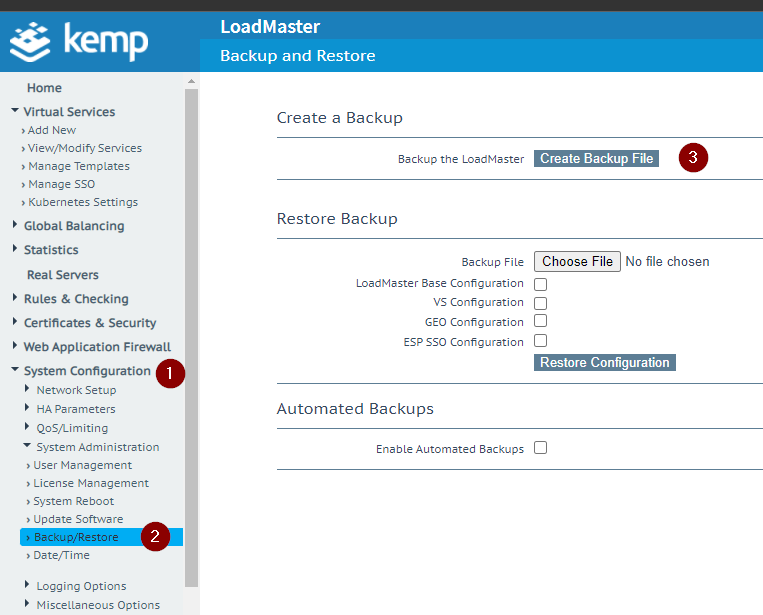This screenshot has height=615, width=763.
Task: Open Real Servers menu item
Action: tap(63, 275)
